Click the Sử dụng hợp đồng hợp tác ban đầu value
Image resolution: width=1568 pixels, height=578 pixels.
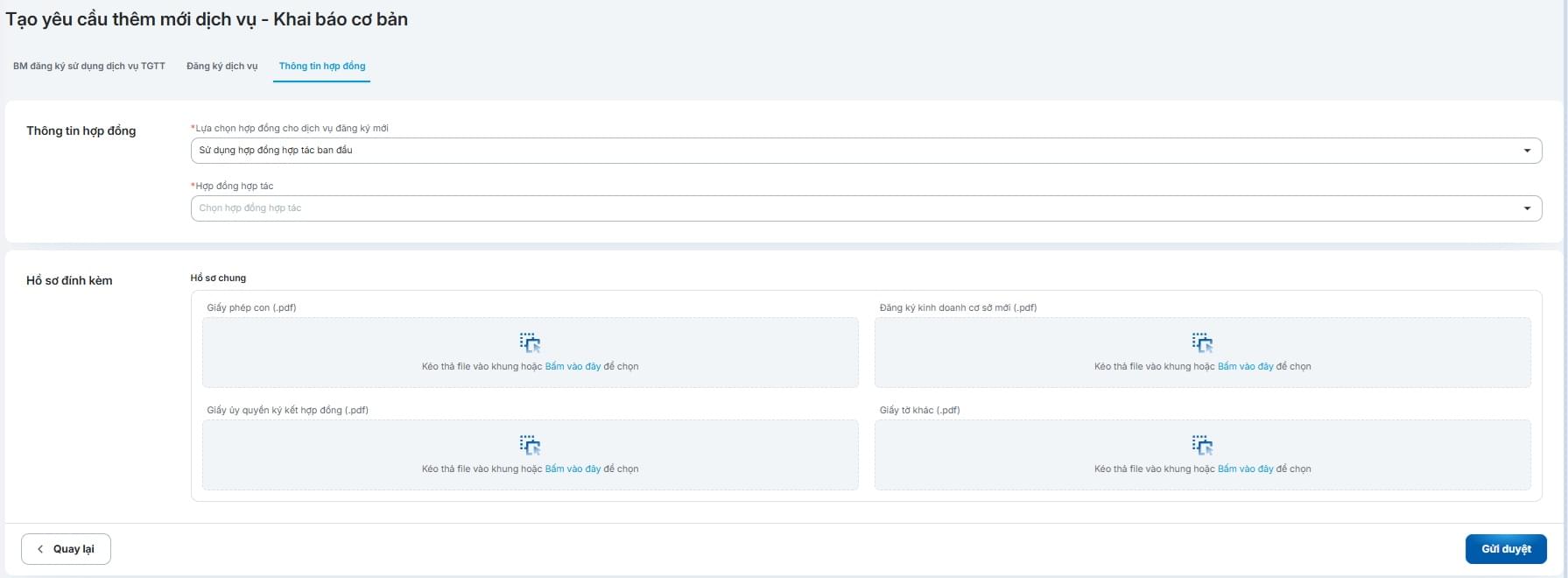tap(276, 151)
